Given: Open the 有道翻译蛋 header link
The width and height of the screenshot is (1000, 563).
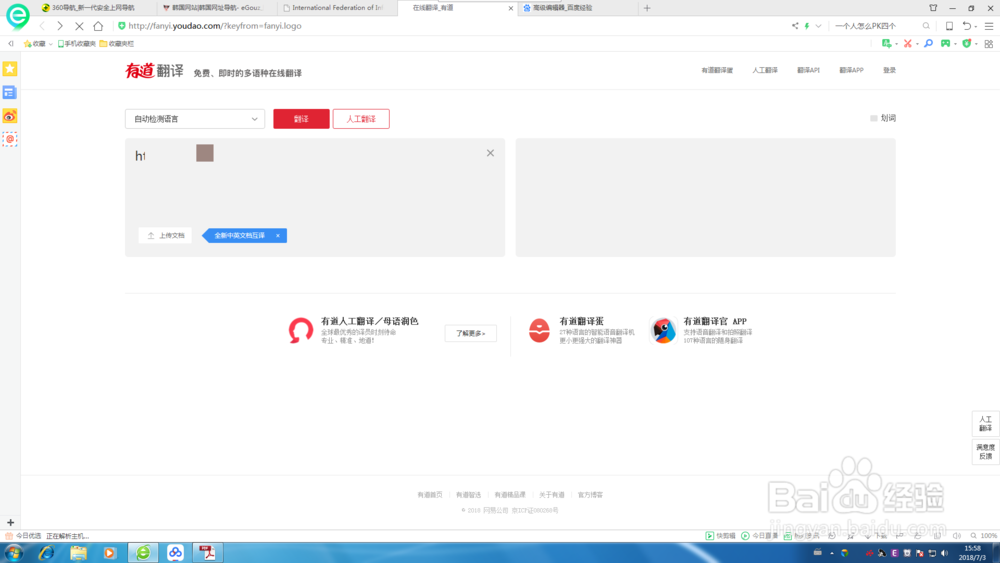Looking at the screenshot, I should tap(717, 70).
